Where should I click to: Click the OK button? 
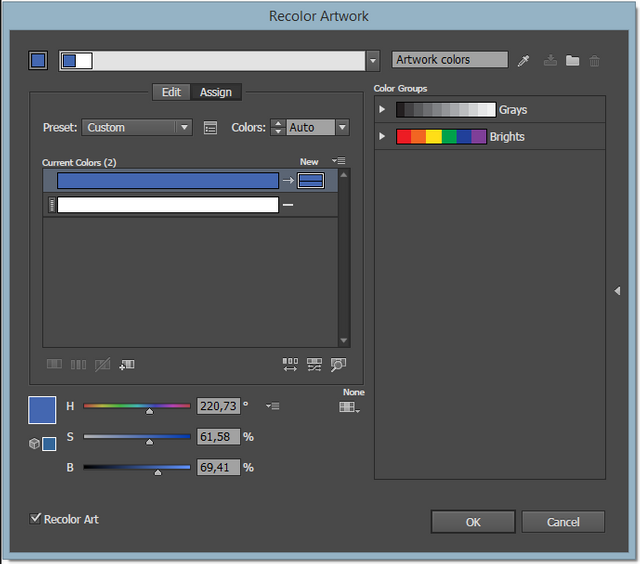[x=473, y=522]
